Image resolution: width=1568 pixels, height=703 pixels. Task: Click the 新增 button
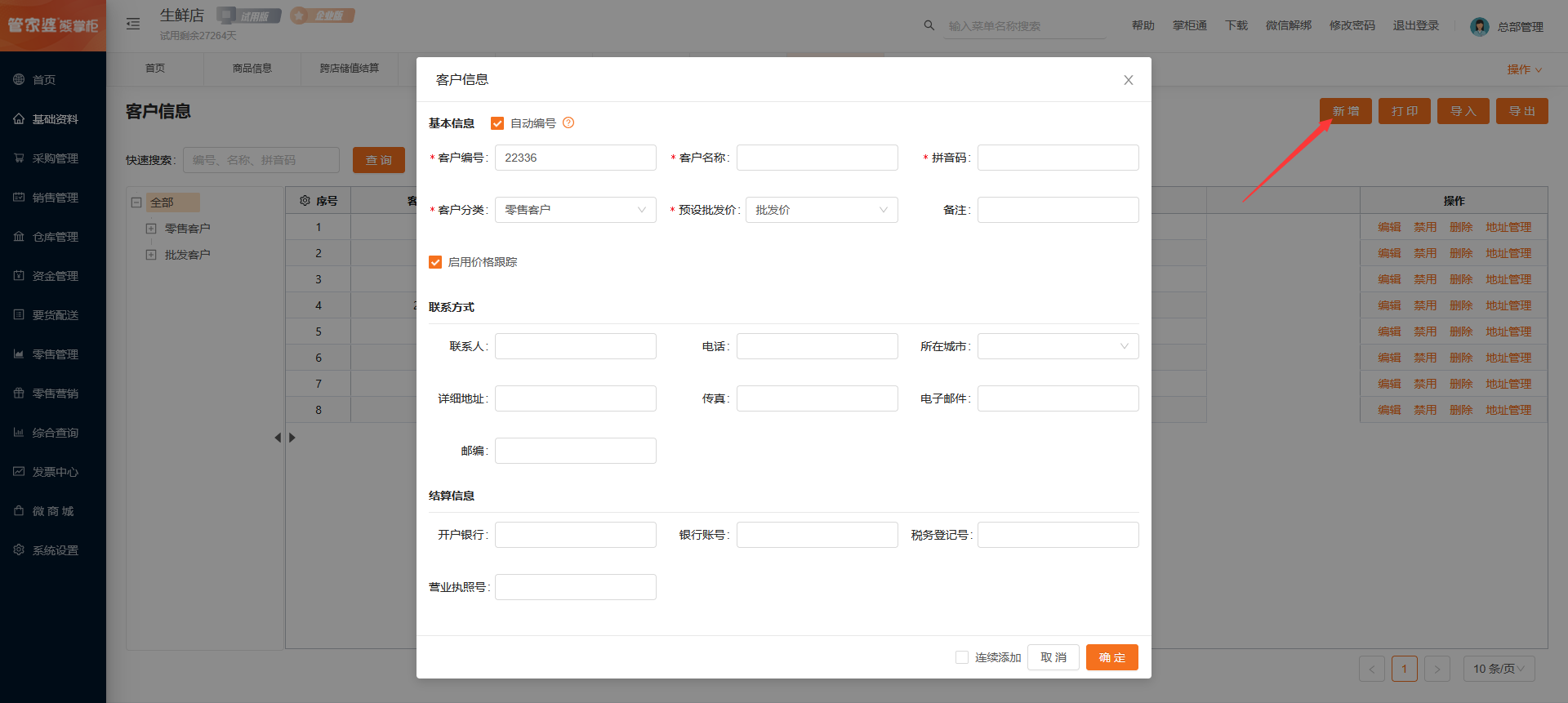1346,111
